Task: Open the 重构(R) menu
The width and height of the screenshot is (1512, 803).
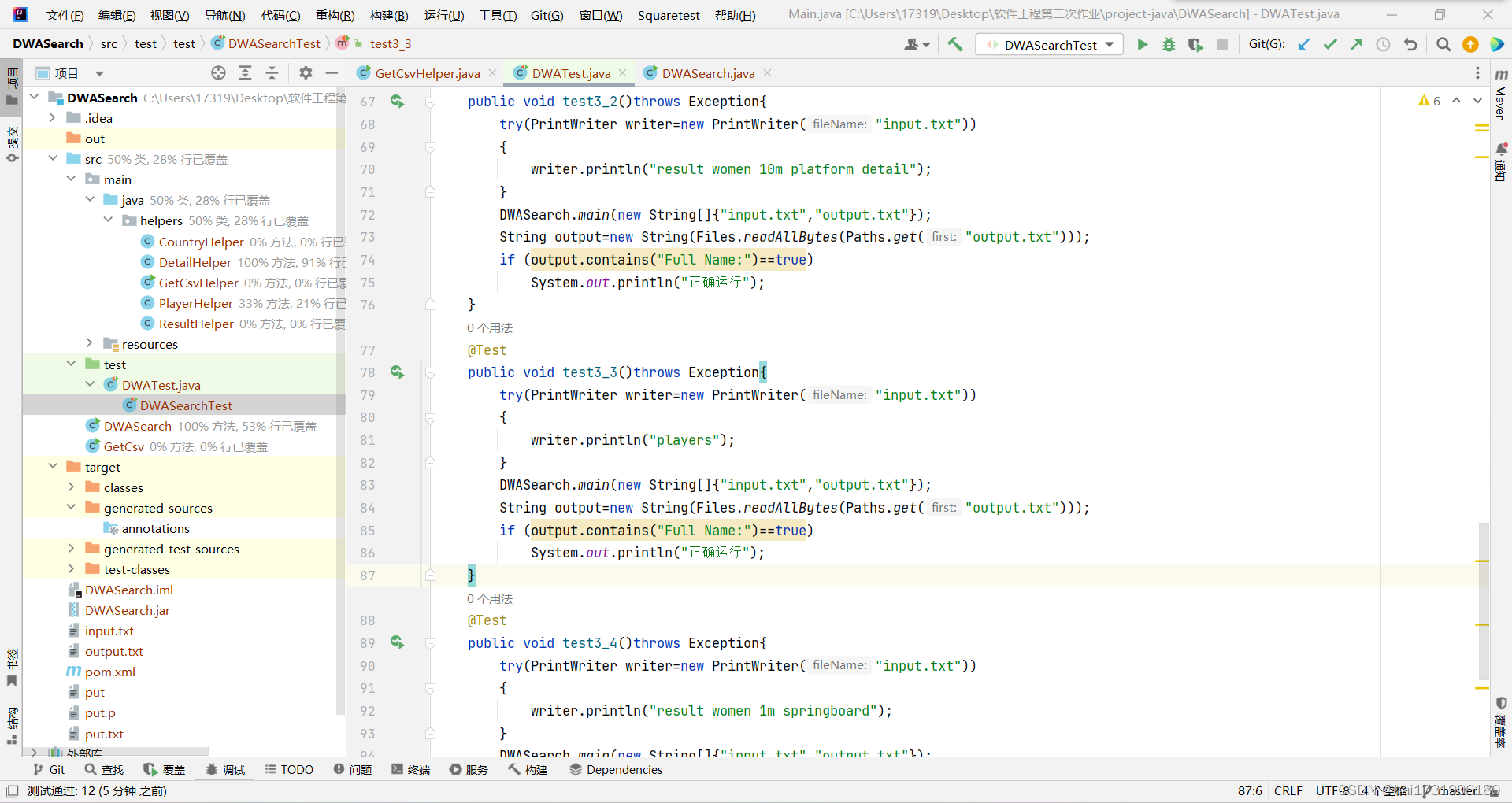Action: [x=335, y=15]
